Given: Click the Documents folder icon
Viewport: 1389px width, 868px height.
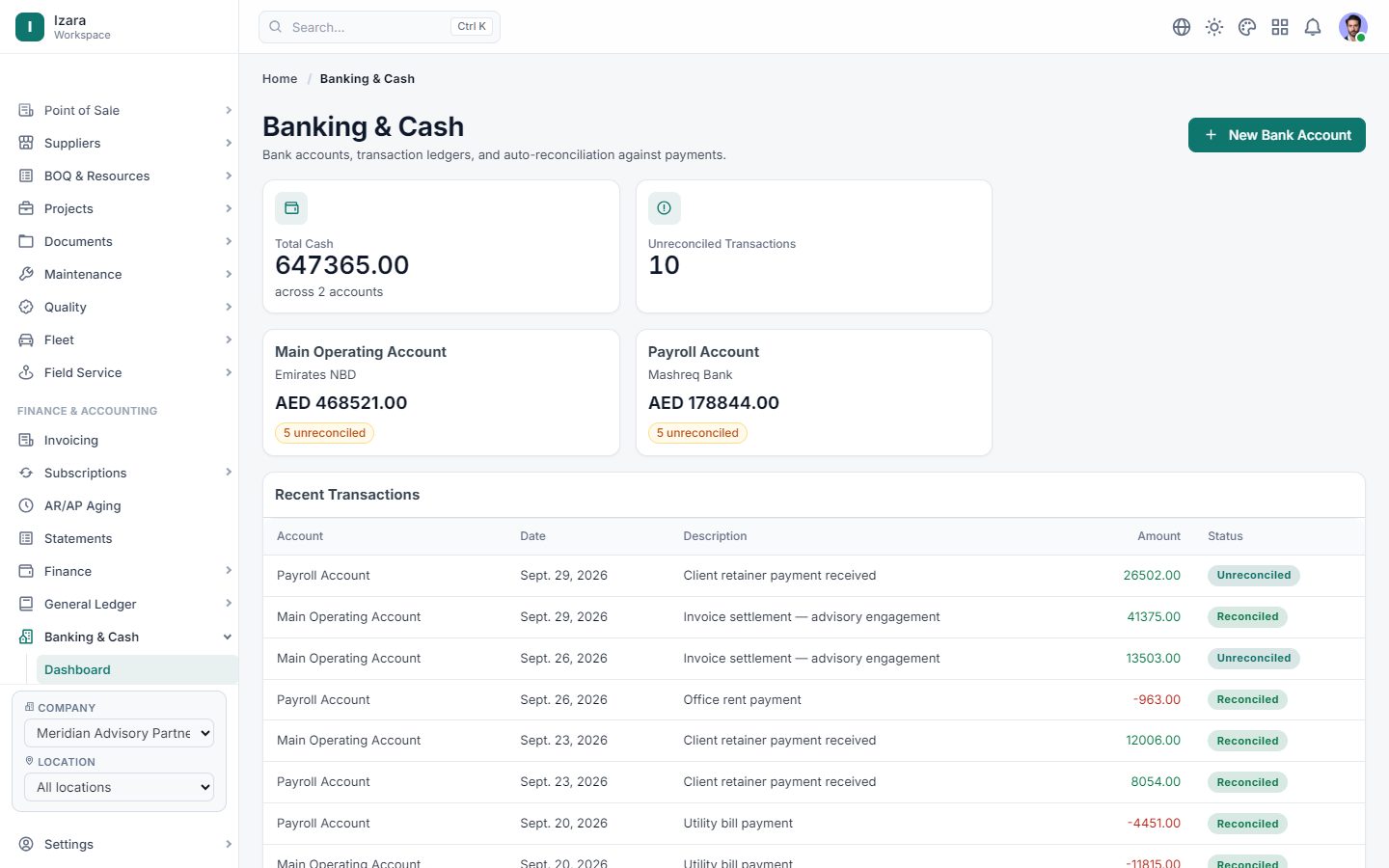Looking at the screenshot, I should [26, 241].
